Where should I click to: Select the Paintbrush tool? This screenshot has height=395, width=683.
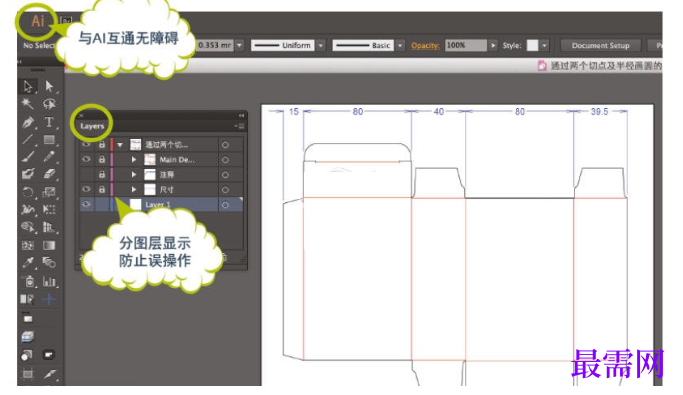coord(28,157)
